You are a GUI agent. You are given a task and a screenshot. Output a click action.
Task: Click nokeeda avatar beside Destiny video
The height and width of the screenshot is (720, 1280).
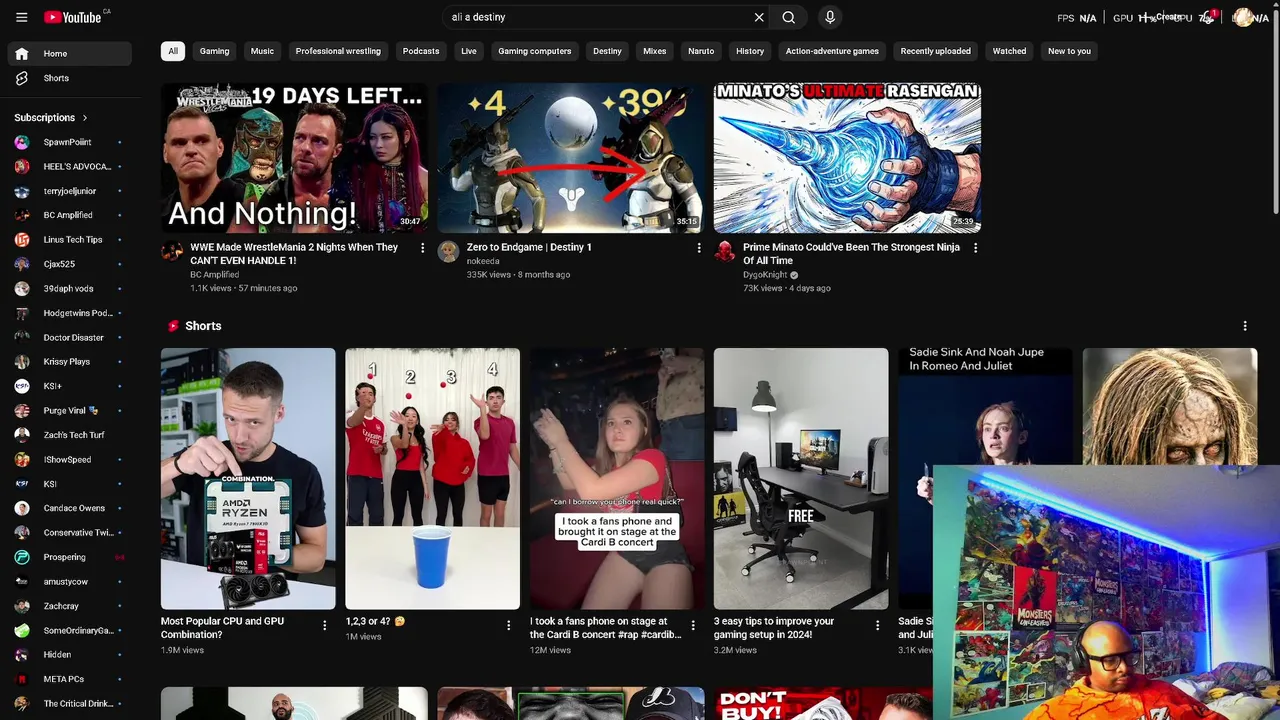tap(448, 251)
